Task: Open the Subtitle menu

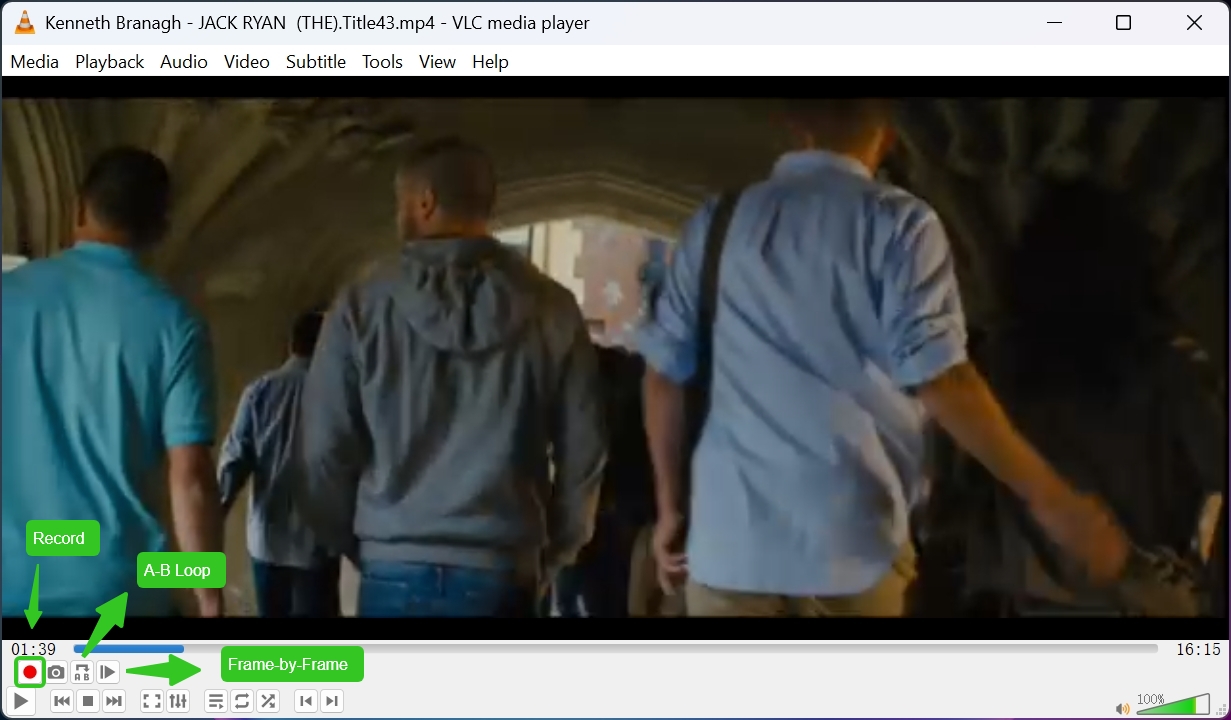Action: [315, 61]
